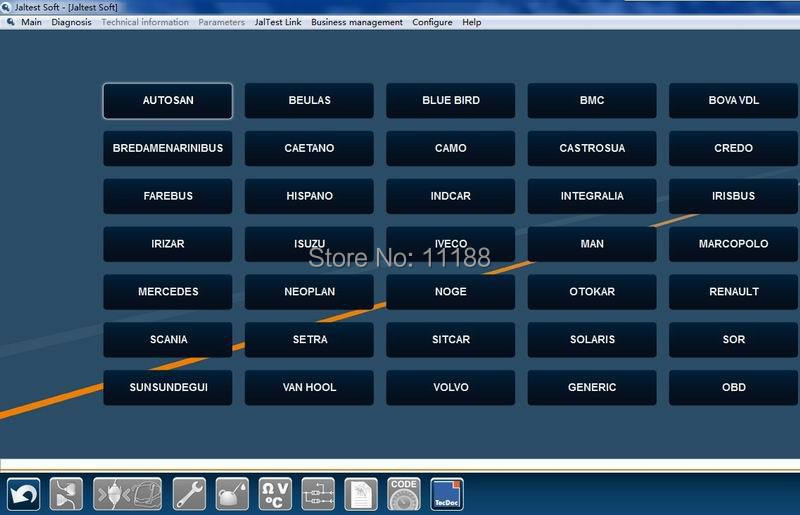The image size is (800, 515).
Task: Pick the SUNSUNDEGUI brand
Action: [x=168, y=387]
